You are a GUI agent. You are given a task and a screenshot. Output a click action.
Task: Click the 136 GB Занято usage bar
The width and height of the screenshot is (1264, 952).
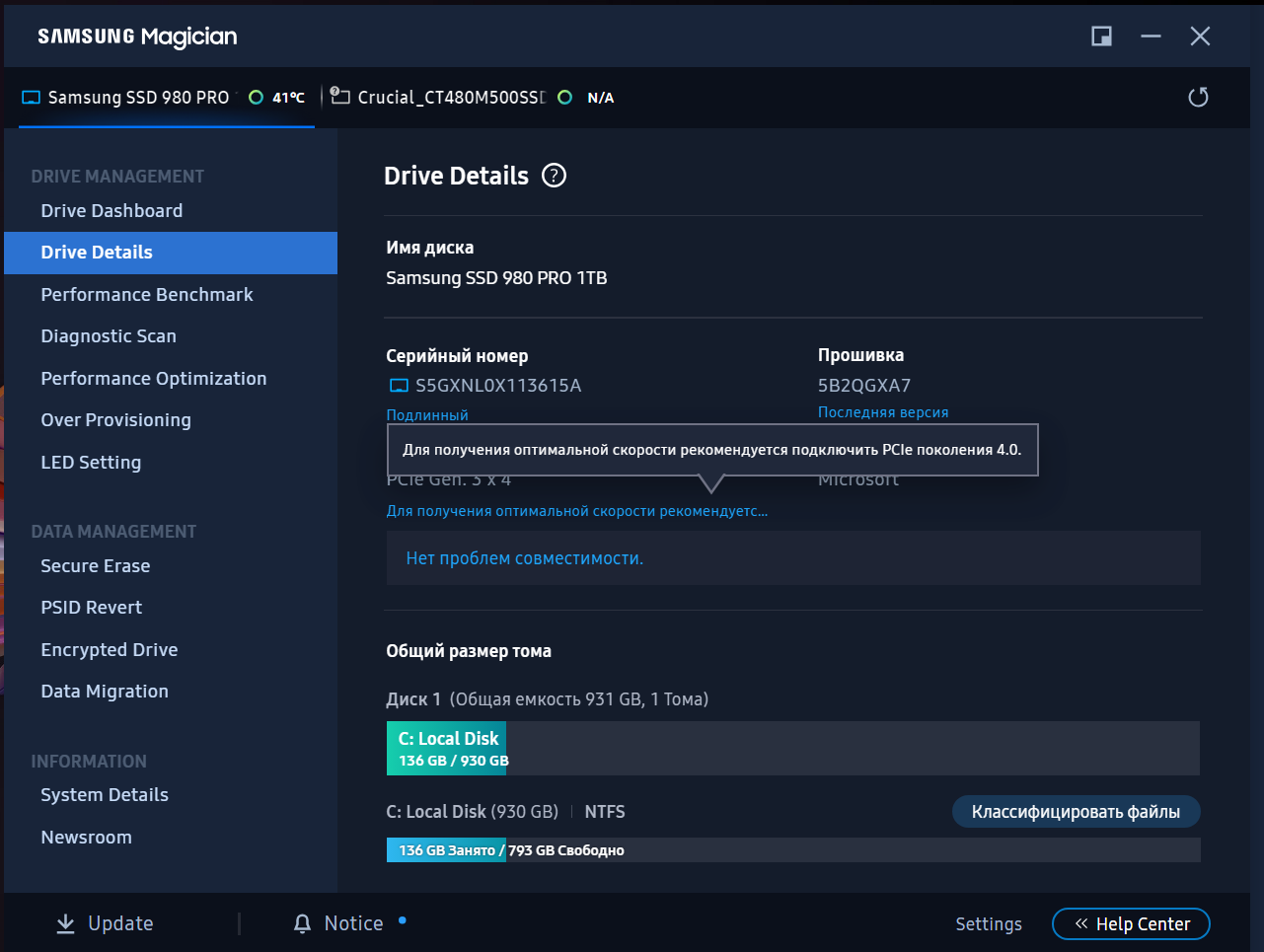[446, 850]
